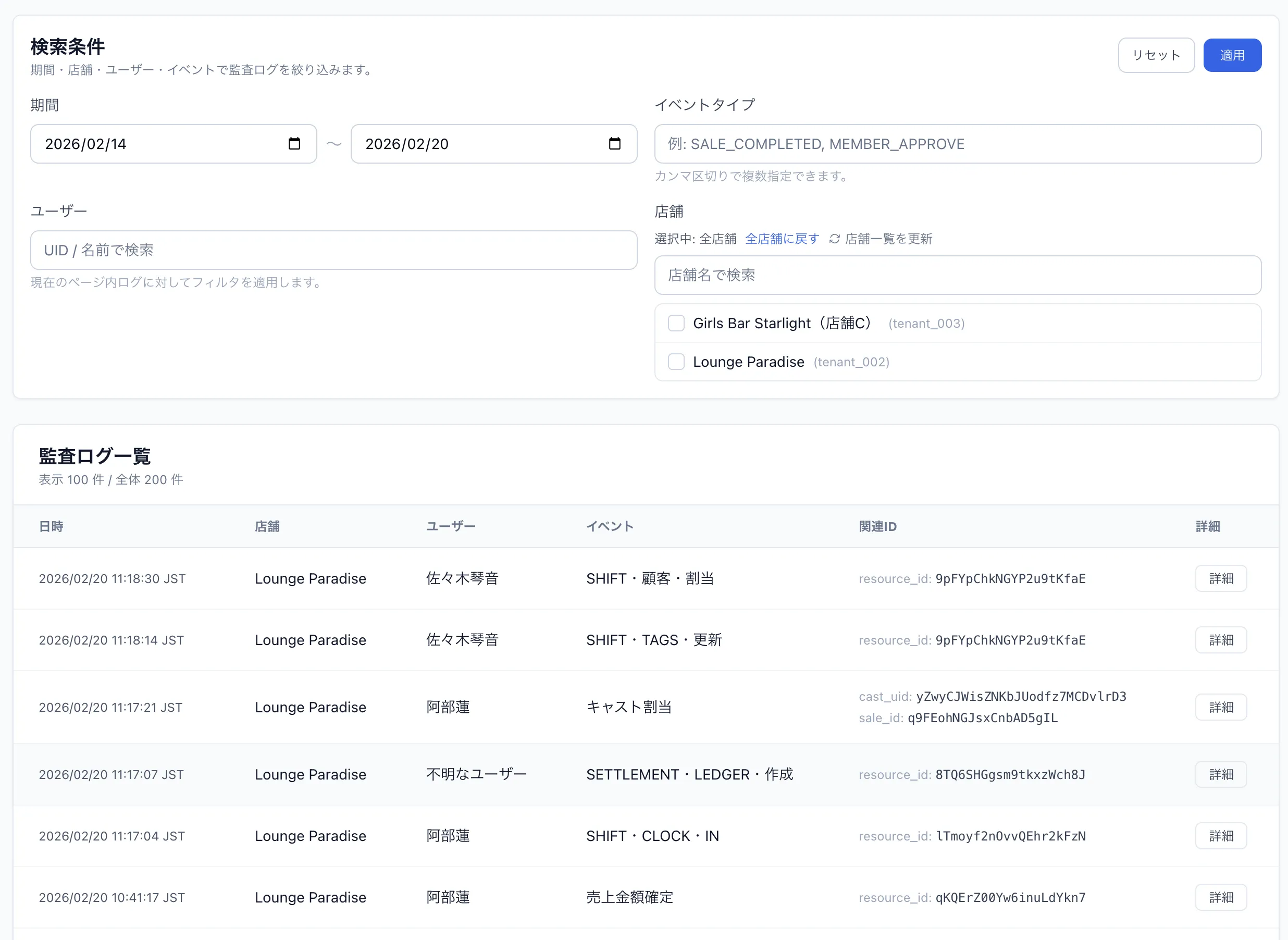1288x940 pixels.
Task: Click the 全店舗に戻す link
Action: (782, 239)
